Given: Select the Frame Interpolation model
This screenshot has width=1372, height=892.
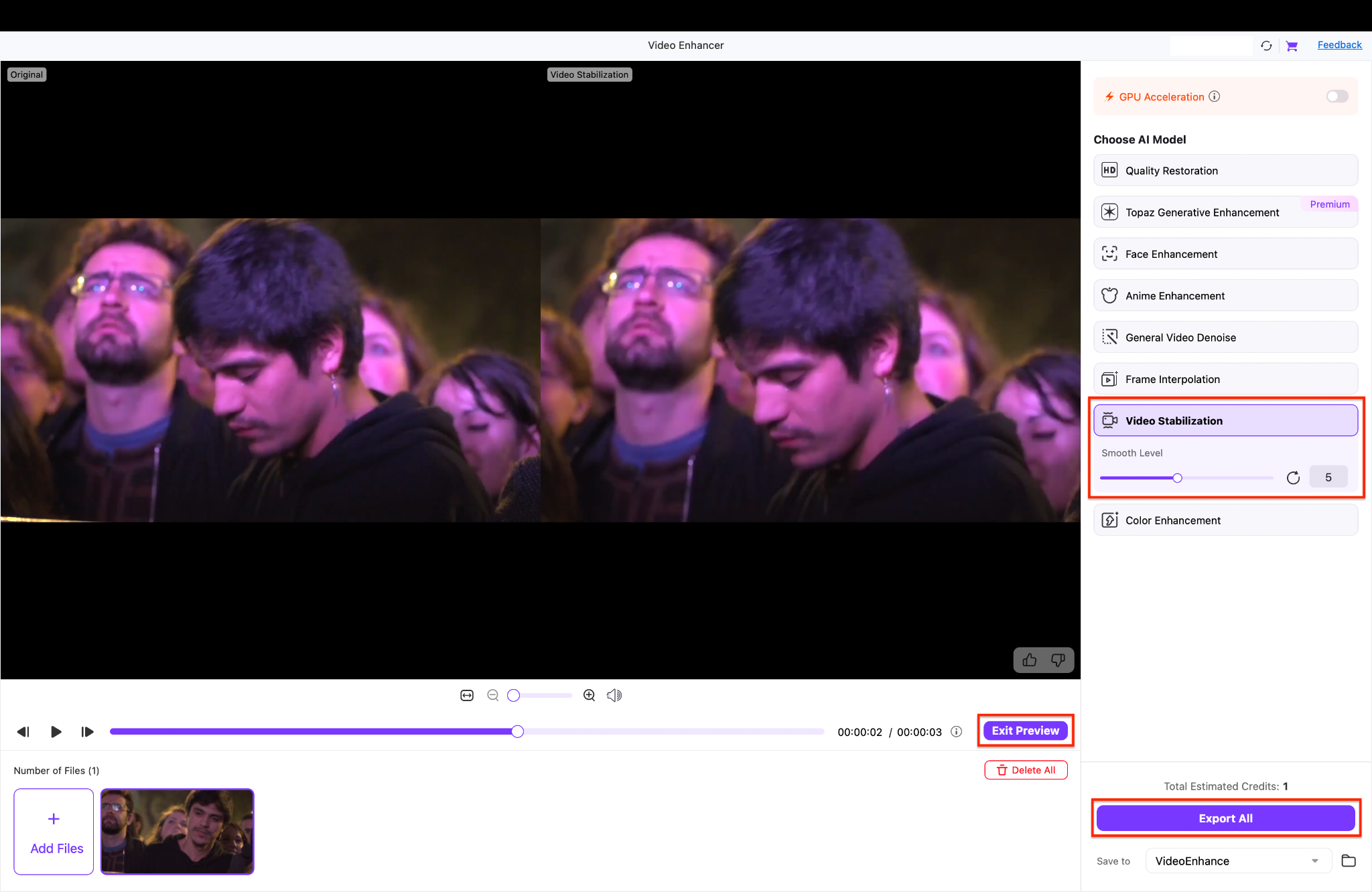Looking at the screenshot, I should click(1225, 378).
